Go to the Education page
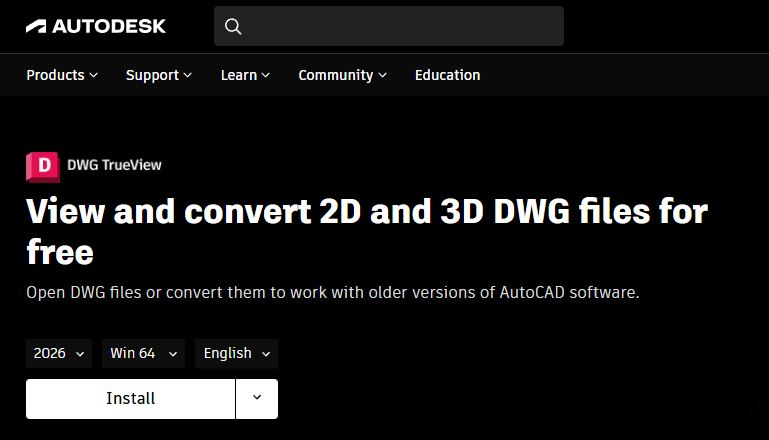 pyautogui.click(x=447, y=75)
